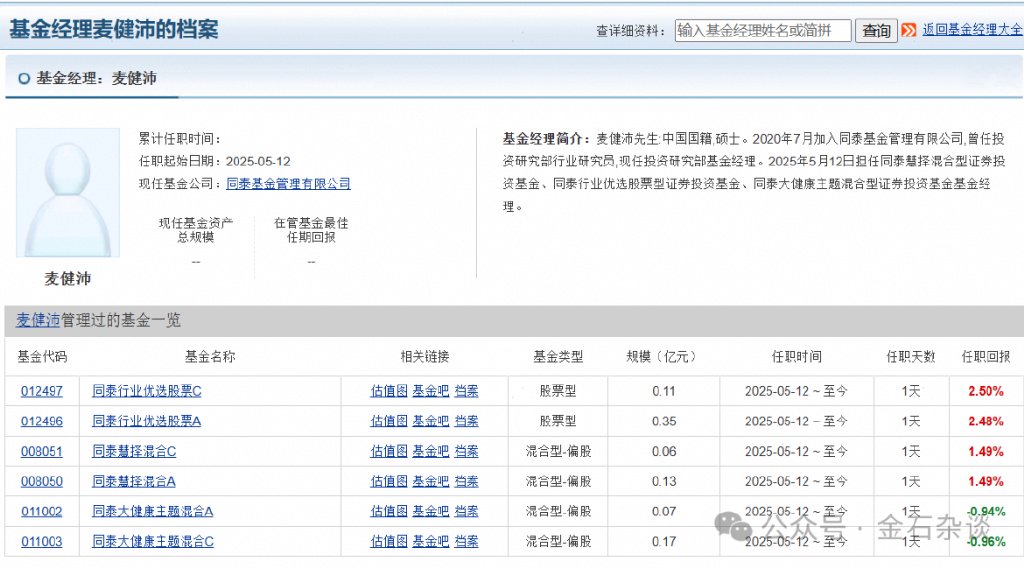Click the orange arrow icon beside 返回基金经理大全
This screenshot has height=568, width=1024.
908,30
